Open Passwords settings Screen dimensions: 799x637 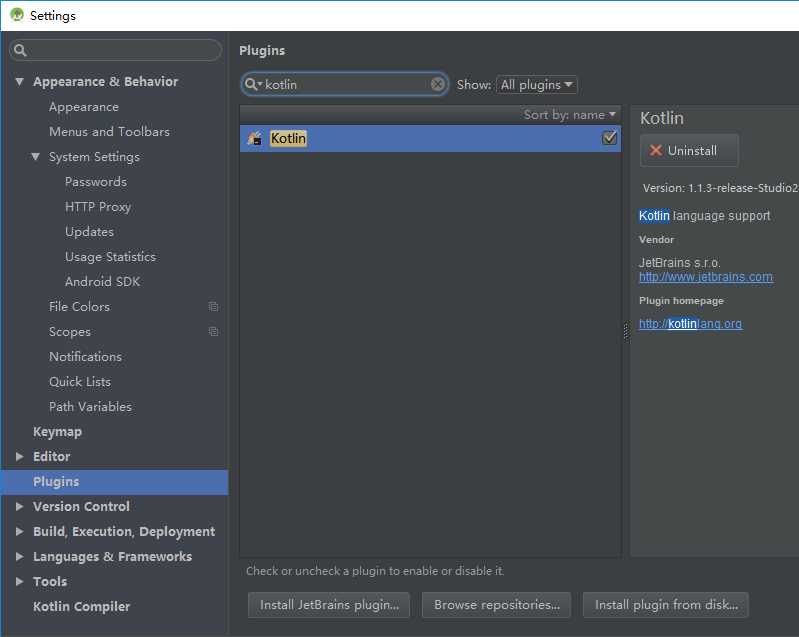[x=96, y=182]
